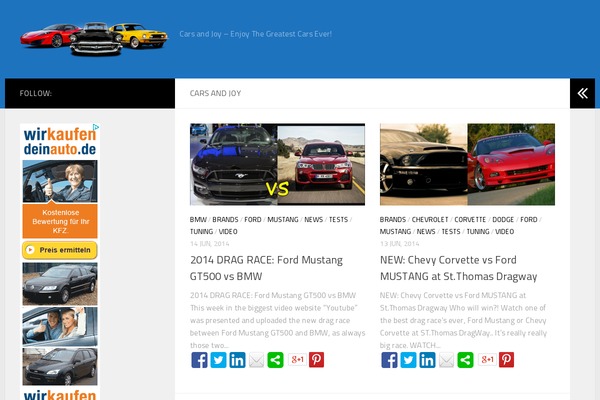600x400 pixels.
Task: Click '13 JUN, 2014' post date
Action: click(399, 244)
